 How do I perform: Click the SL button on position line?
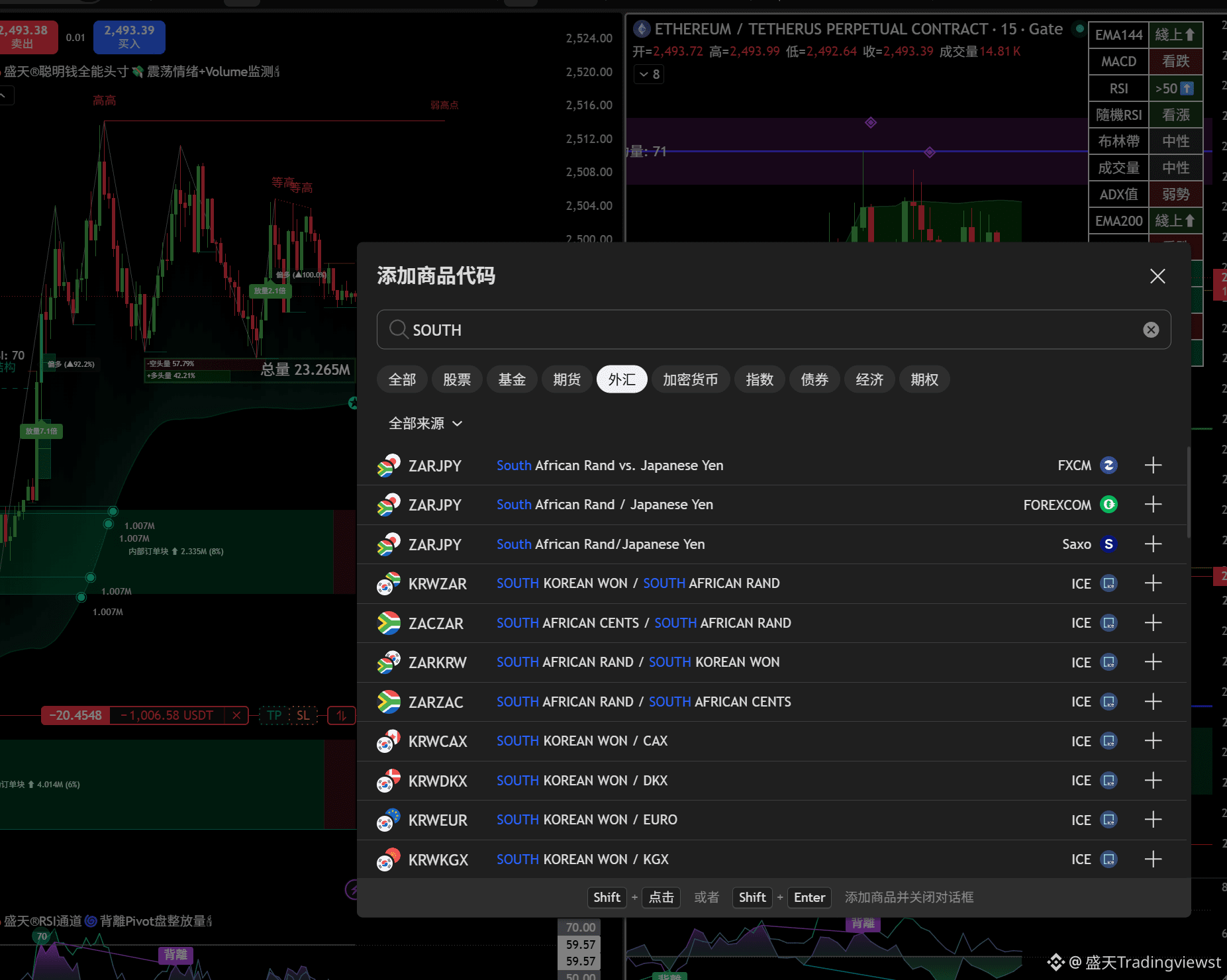[303, 715]
